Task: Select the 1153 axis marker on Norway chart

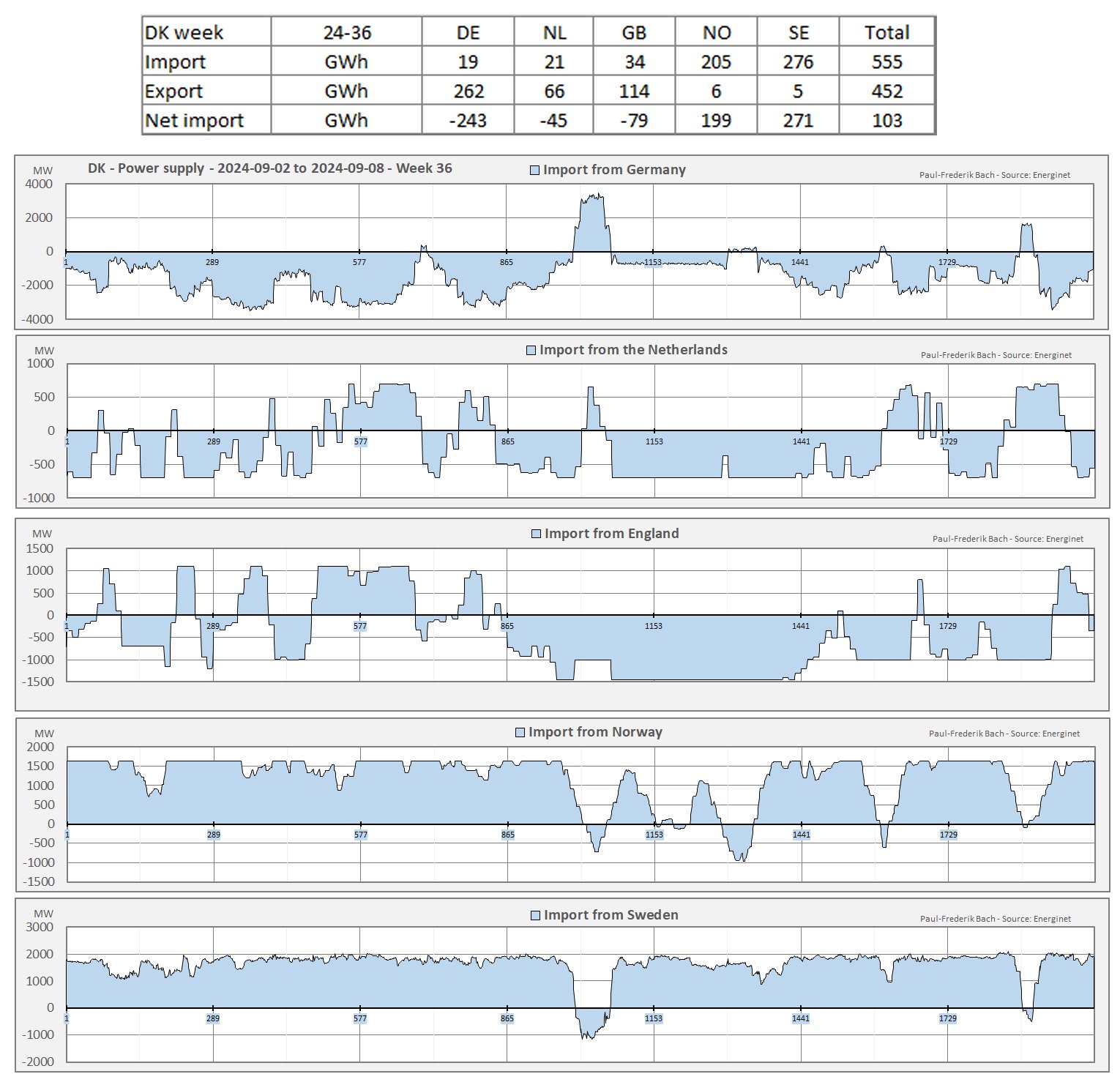Action: pyautogui.click(x=654, y=835)
